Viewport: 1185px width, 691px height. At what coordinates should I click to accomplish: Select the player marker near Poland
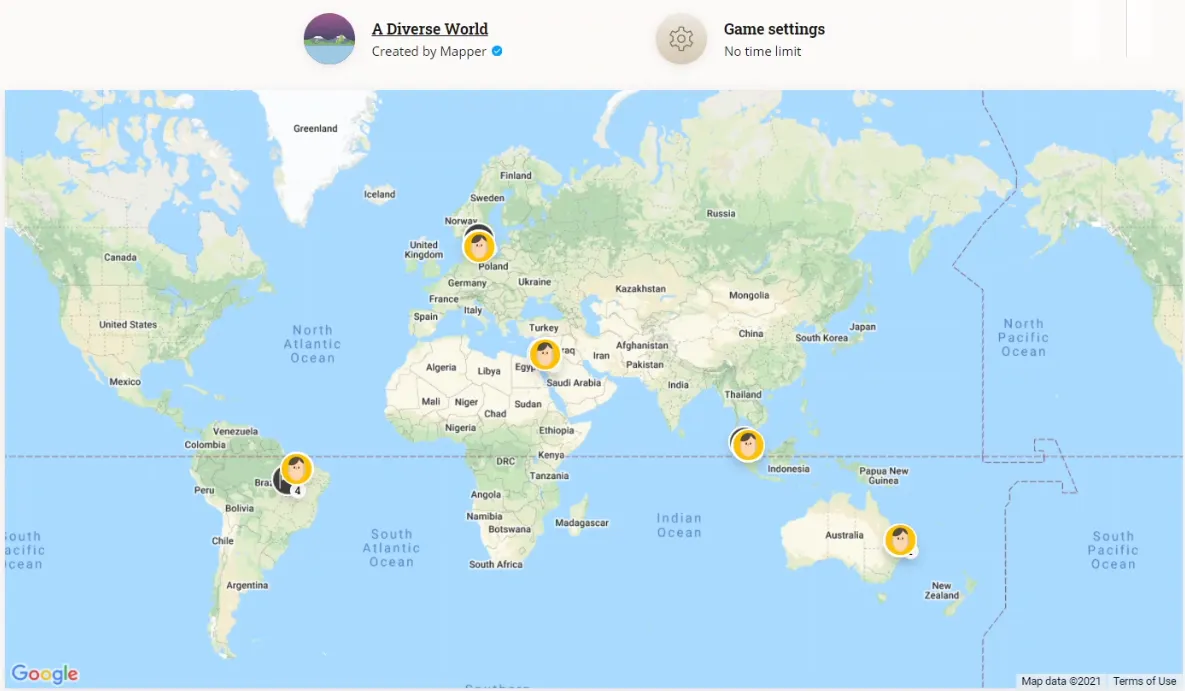(478, 246)
